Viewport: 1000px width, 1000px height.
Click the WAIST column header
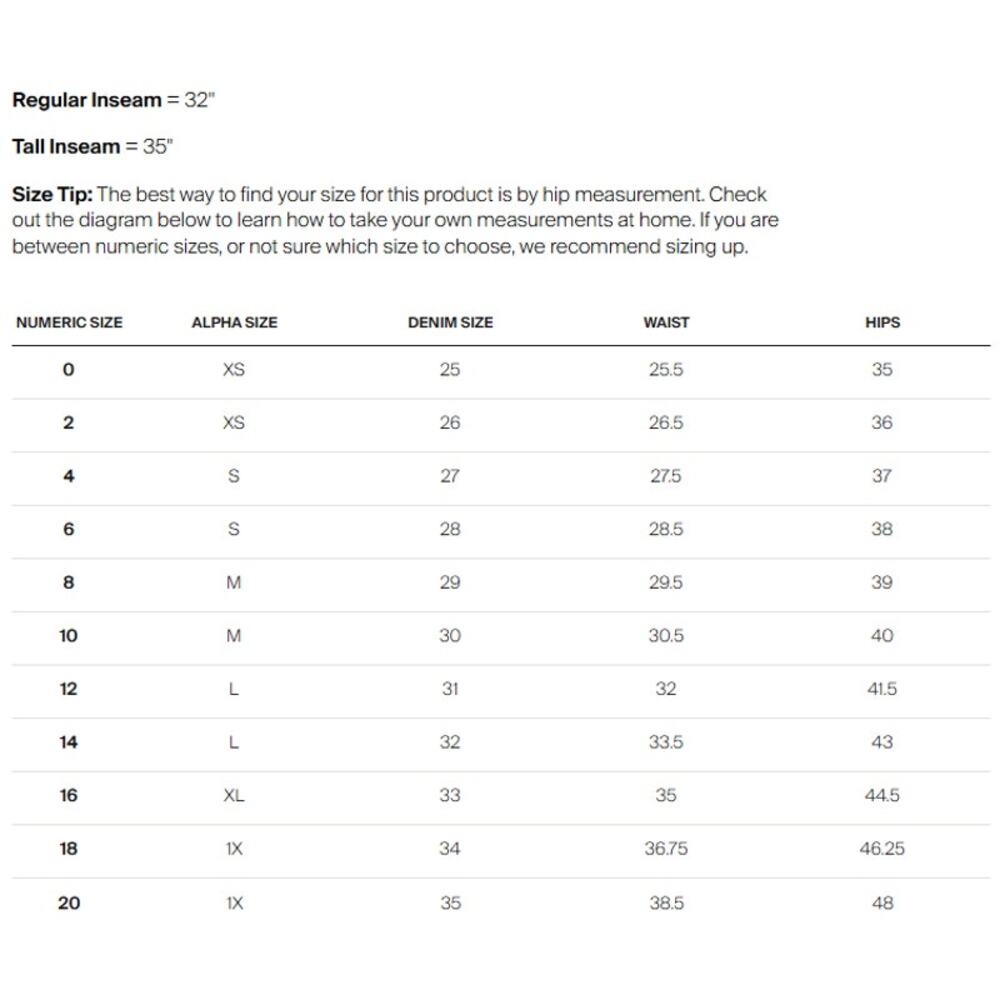[666, 322]
